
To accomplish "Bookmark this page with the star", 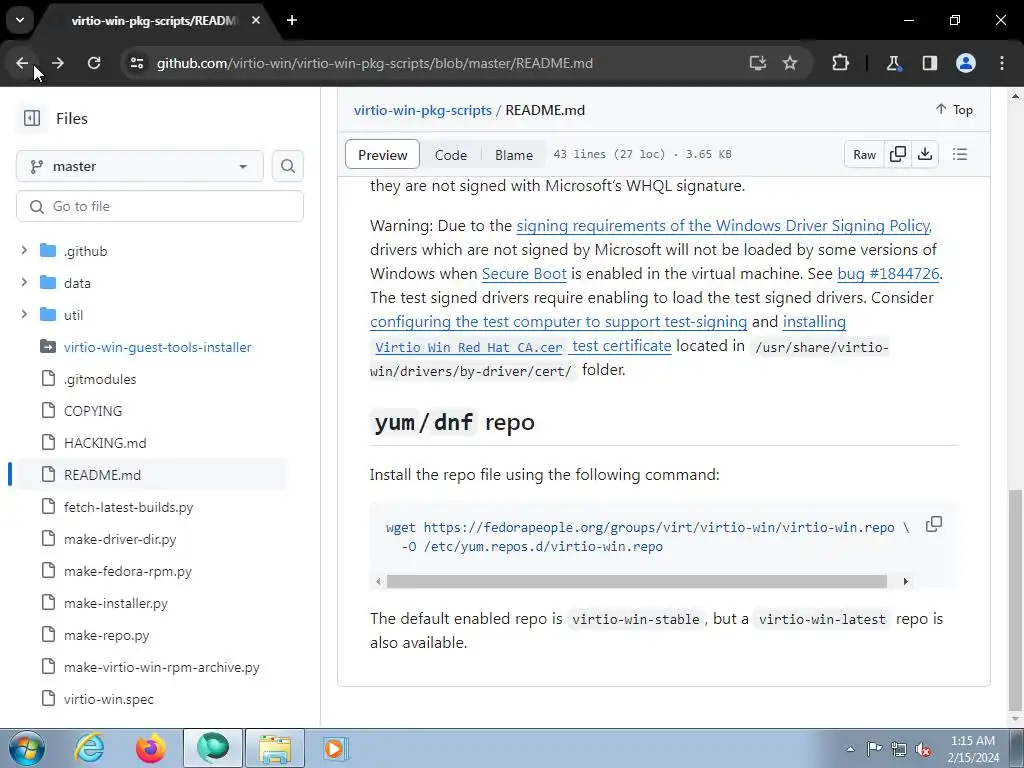I will point(790,63).
